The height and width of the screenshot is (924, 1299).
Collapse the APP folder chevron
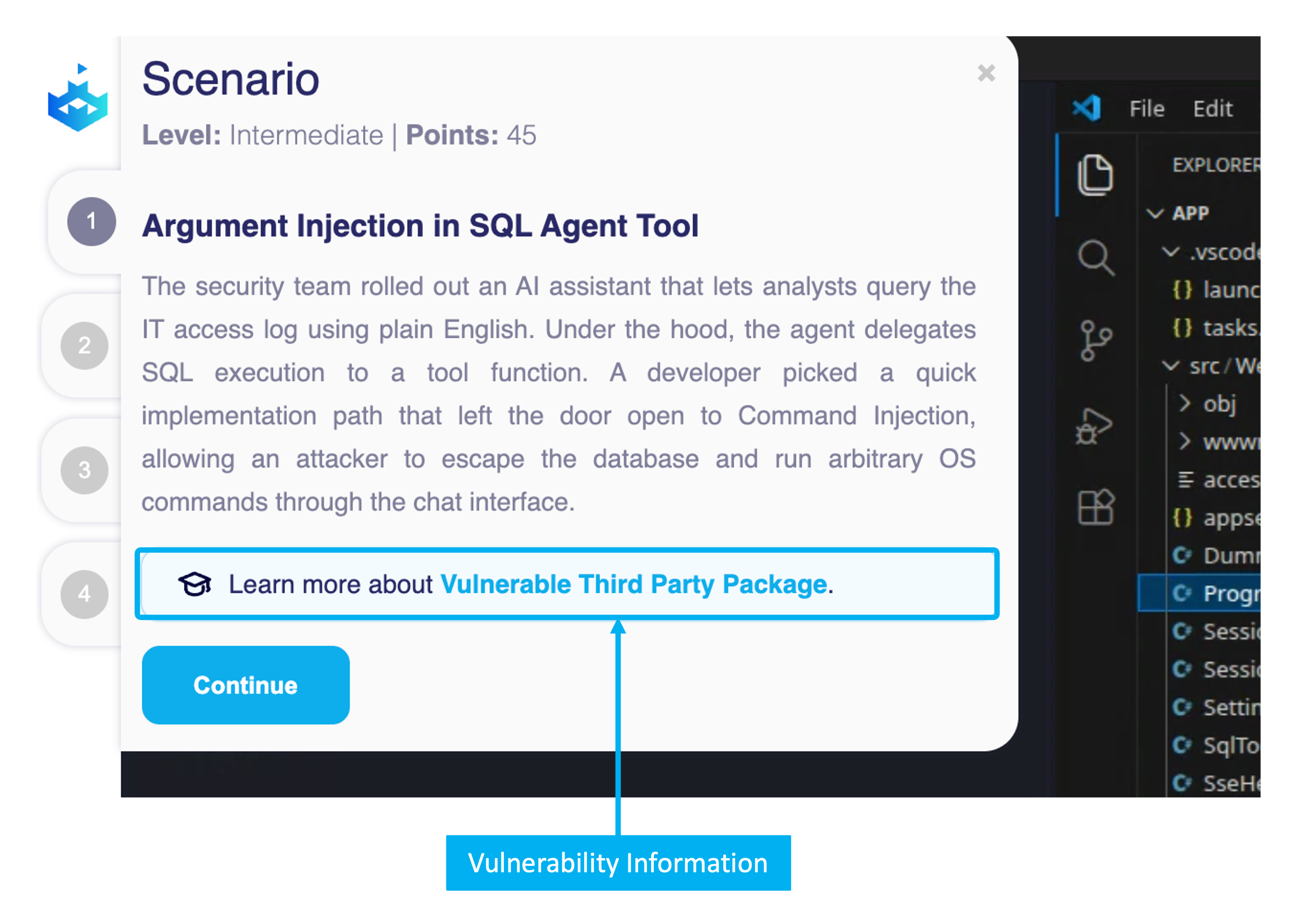(x=1155, y=213)
